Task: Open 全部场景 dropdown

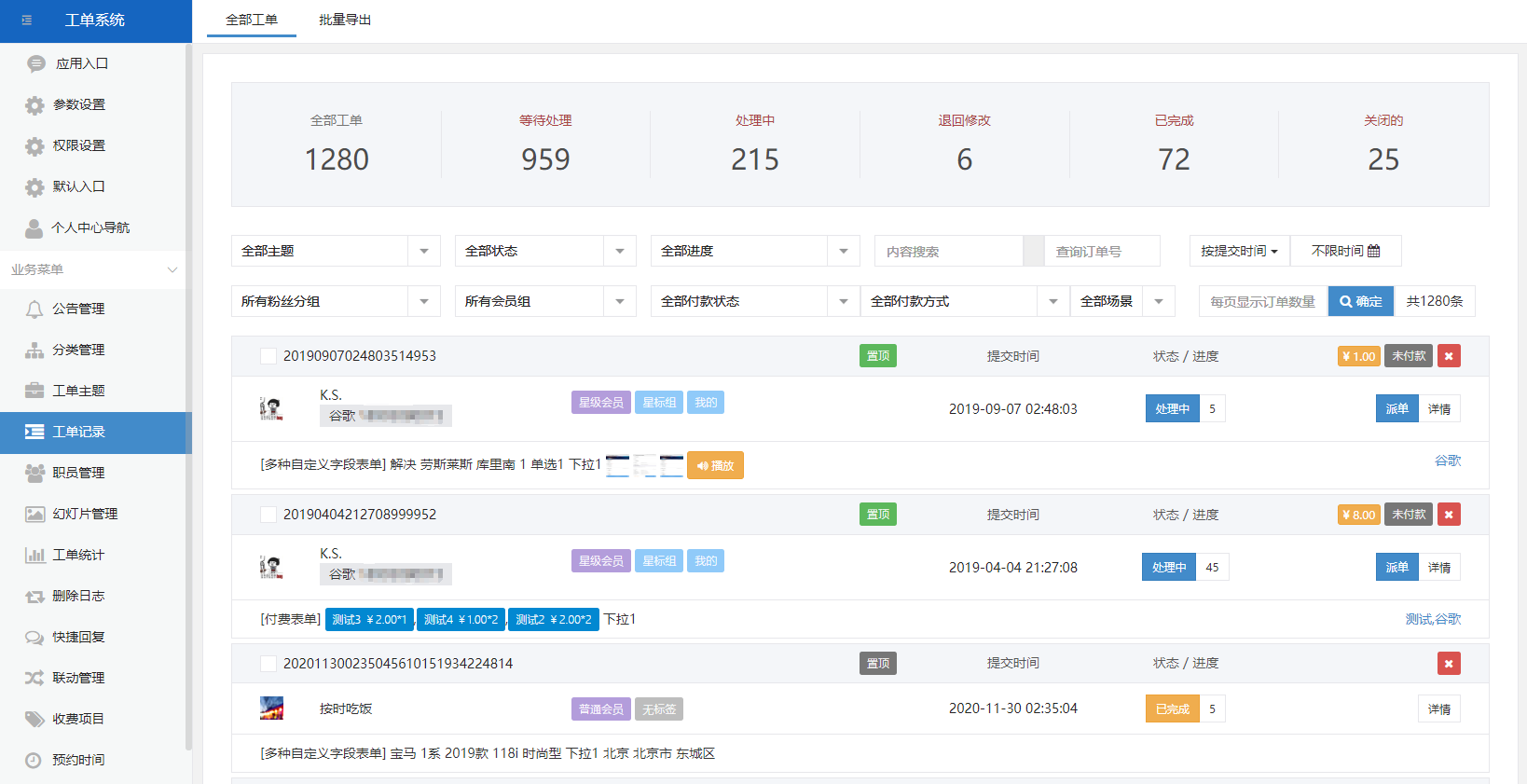Action: 1122,301
